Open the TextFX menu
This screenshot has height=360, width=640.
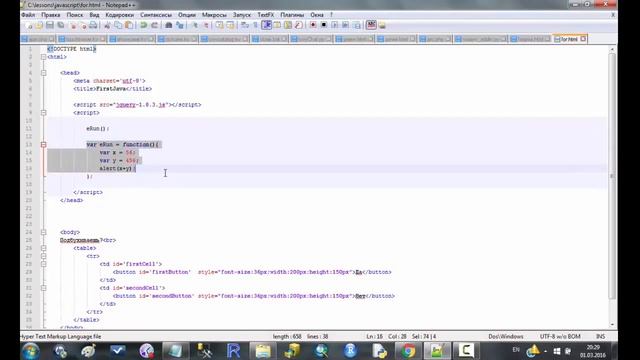coord(266,15)
